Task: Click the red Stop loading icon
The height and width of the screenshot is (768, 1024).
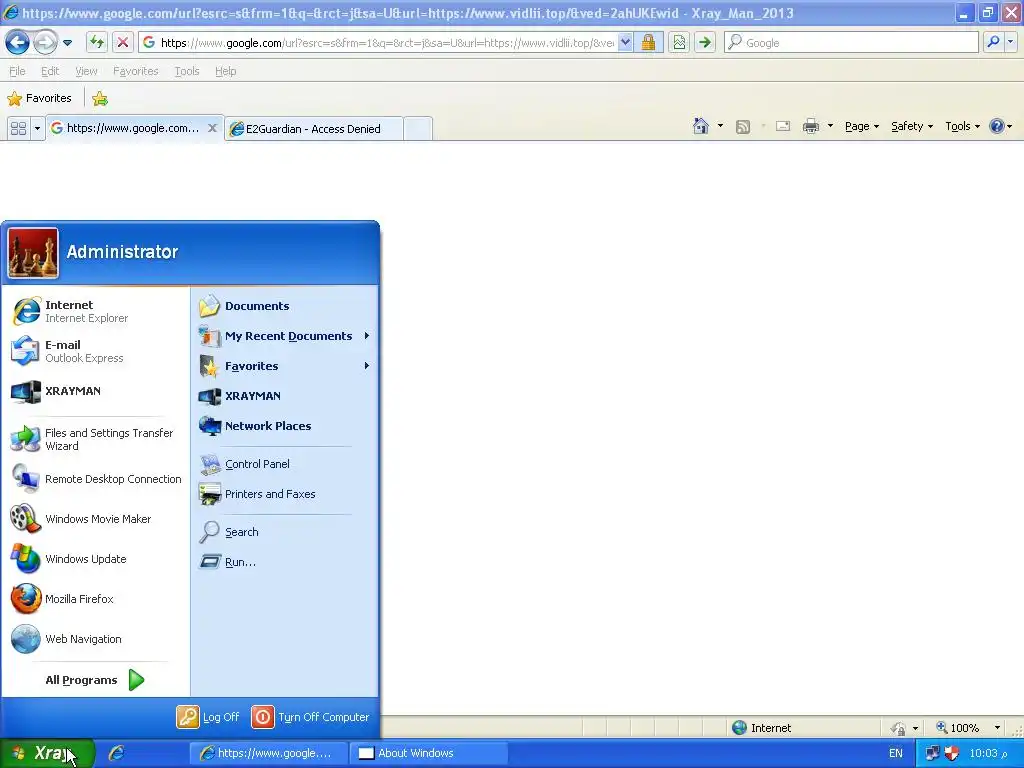Action: pyautogui.click(x=122, y=42)
